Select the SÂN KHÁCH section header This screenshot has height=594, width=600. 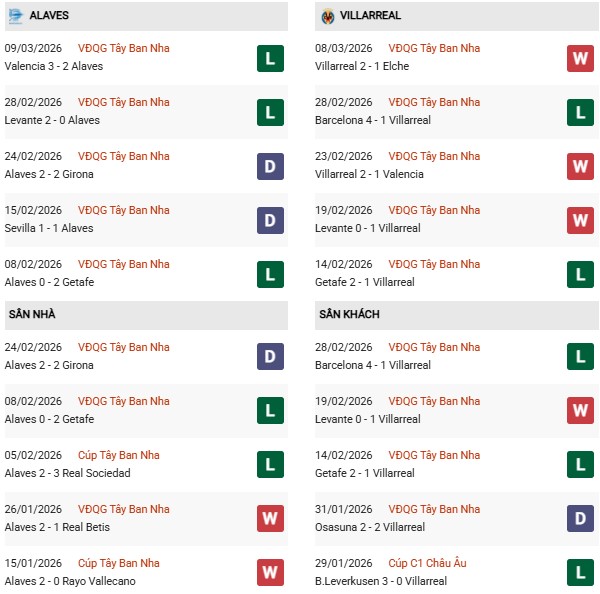(x=352, y=314)
